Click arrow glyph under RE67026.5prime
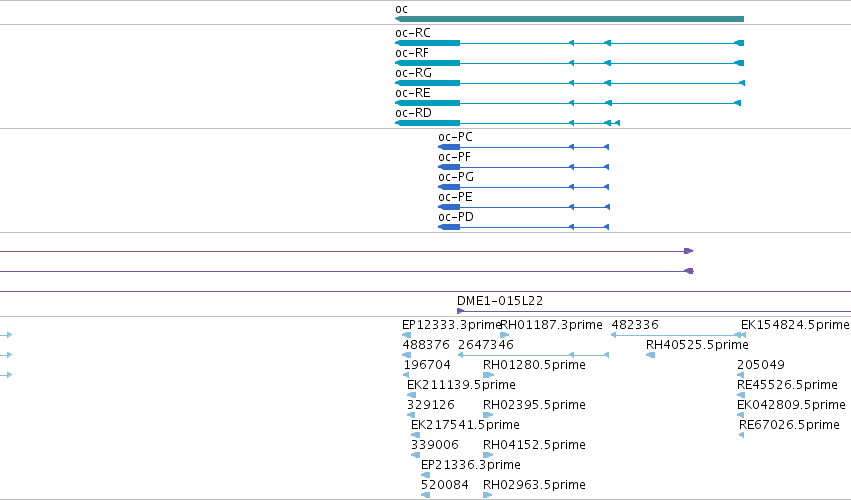Image resolution: width=851 pixels, height=500 pixels. (x=741, y=435)
